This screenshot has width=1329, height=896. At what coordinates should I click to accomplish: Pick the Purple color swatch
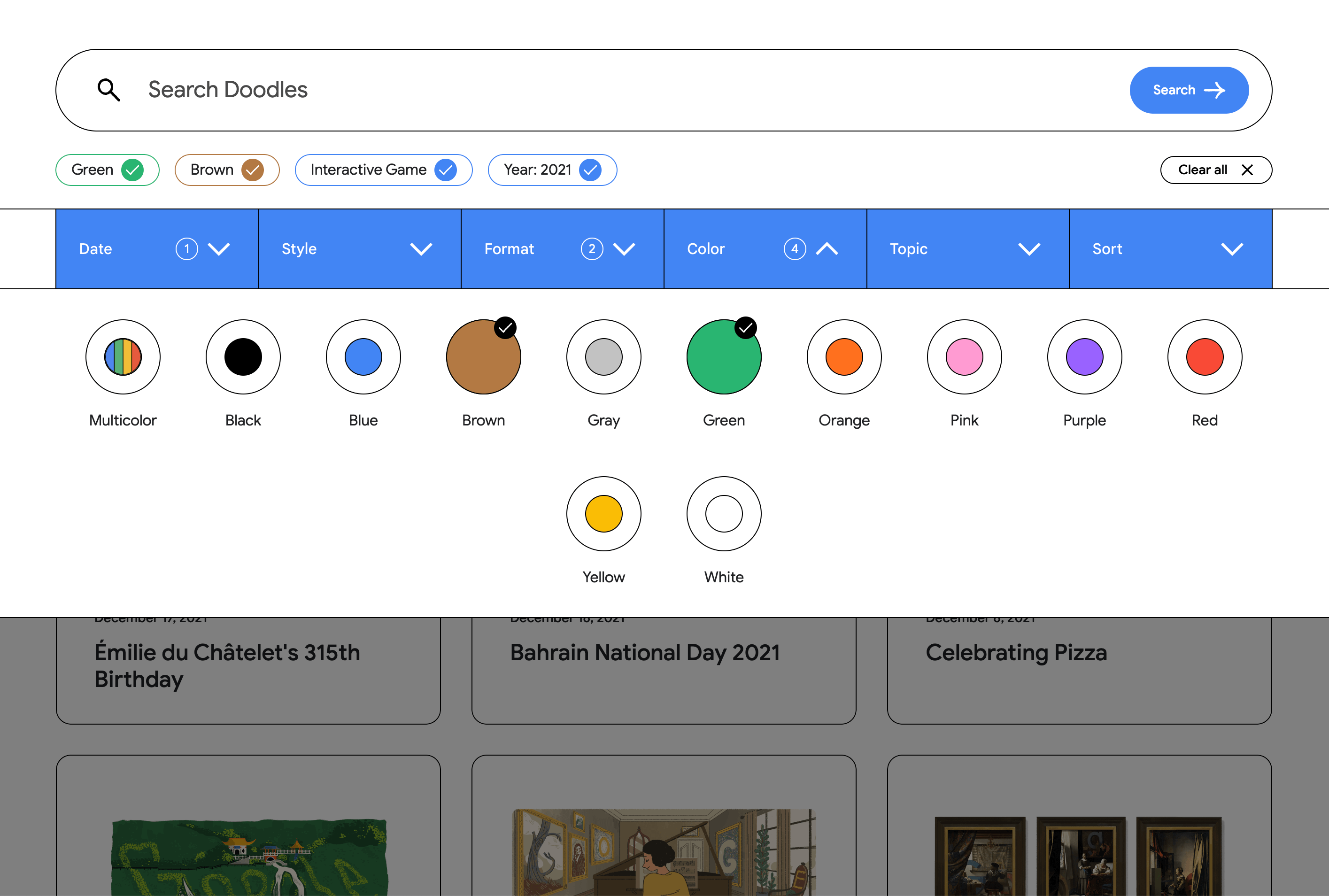pos(1084,356)
